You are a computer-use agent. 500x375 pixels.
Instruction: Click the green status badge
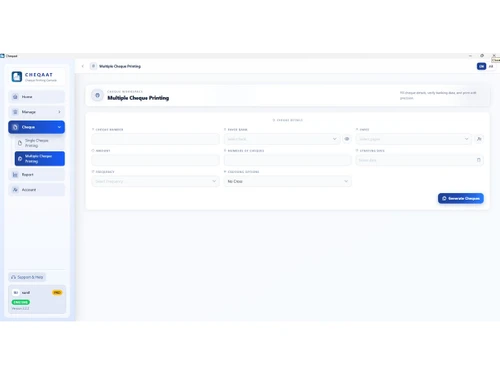click(x=21, y=302)
